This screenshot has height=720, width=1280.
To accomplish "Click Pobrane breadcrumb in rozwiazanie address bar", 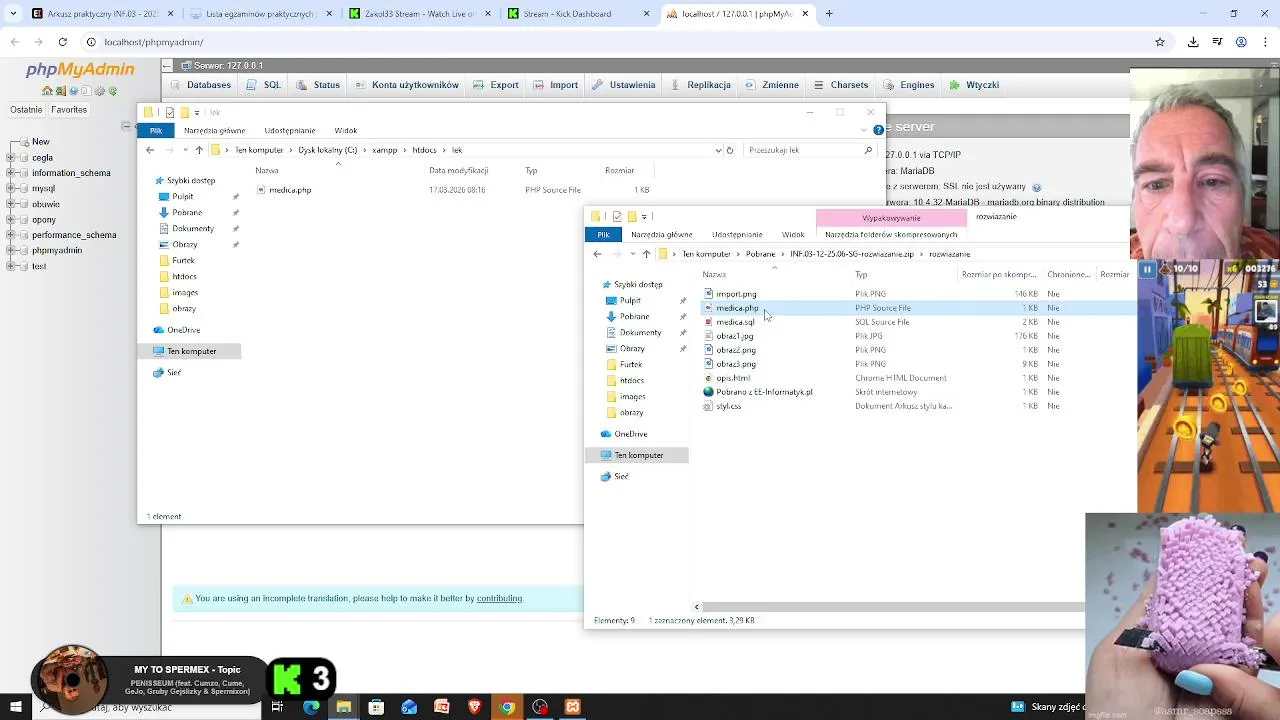I will click(760, 254).
